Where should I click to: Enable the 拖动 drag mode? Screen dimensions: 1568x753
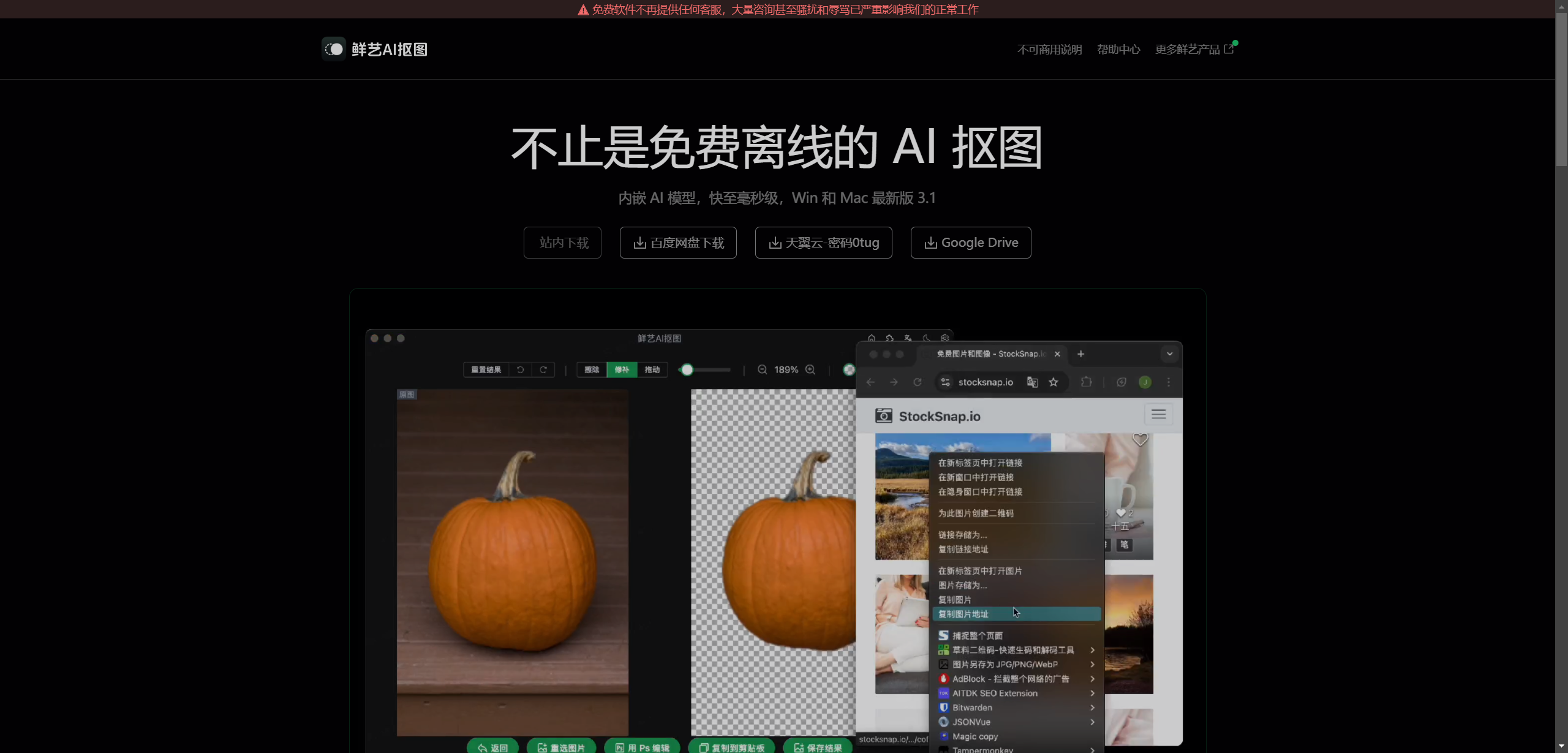pyautogui.click(x=652, y=369)
